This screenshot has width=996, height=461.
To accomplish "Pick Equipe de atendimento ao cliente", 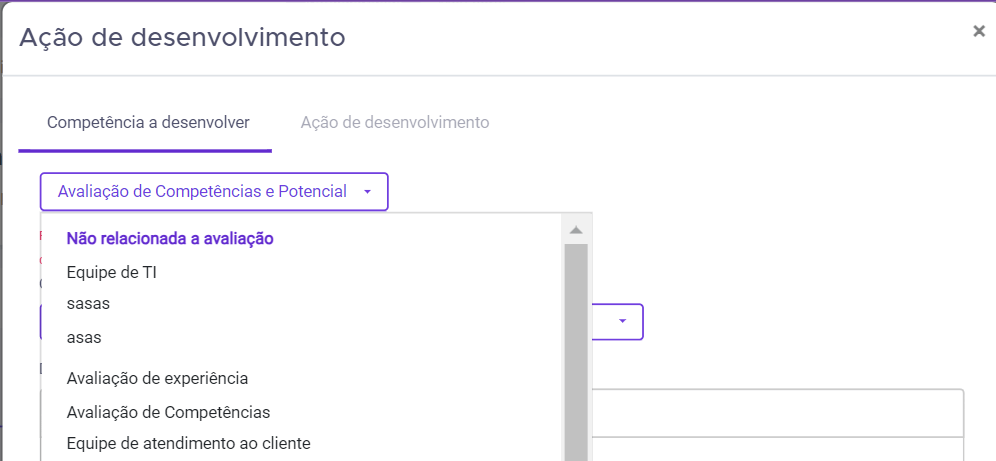I will point(188,443).
